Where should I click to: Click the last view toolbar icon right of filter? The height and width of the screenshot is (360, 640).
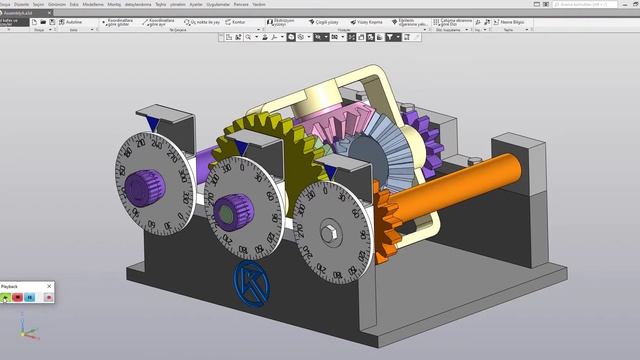(407, 37)
